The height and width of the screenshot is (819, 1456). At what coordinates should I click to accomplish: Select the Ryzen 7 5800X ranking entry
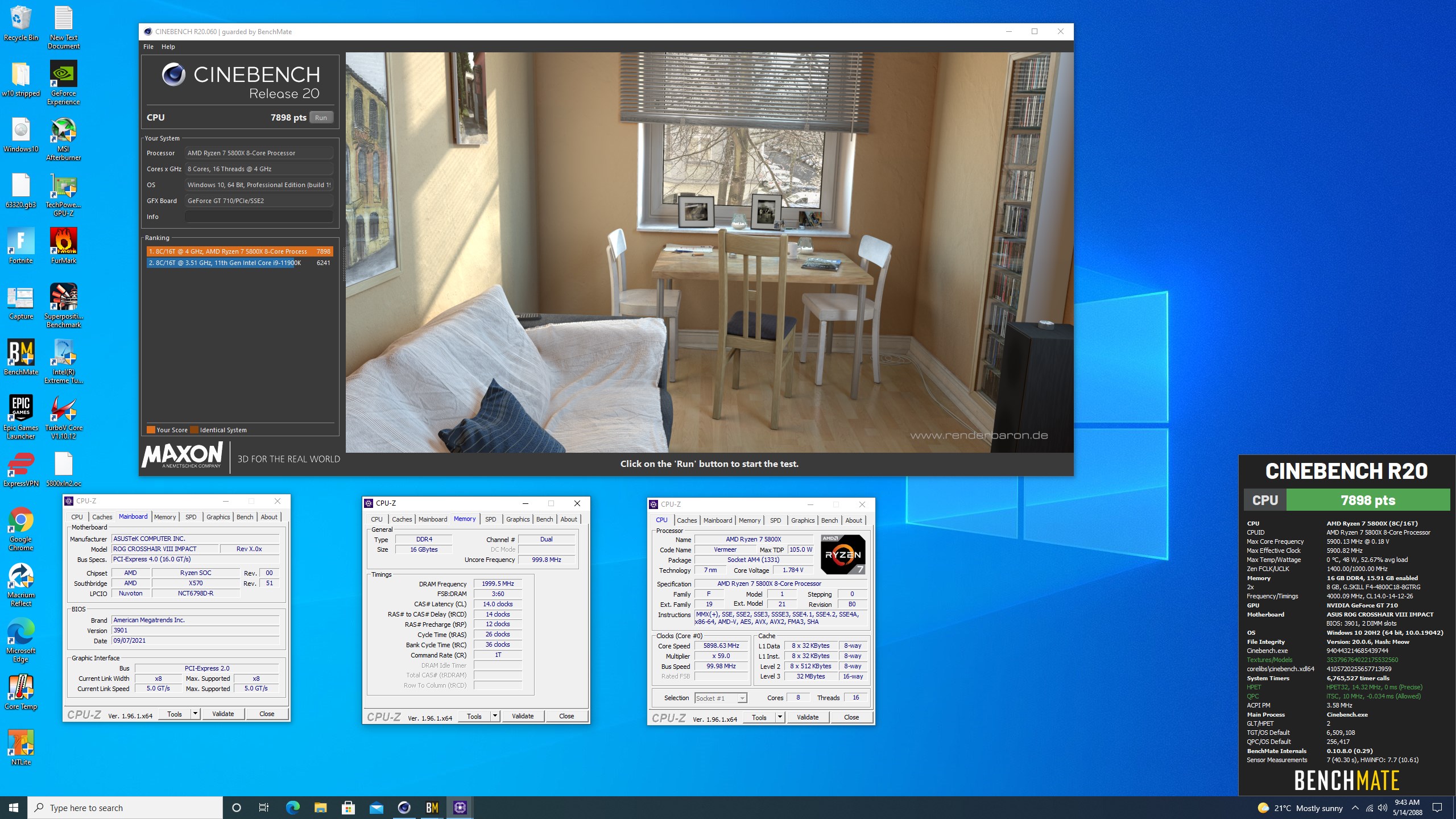(239, 251)
